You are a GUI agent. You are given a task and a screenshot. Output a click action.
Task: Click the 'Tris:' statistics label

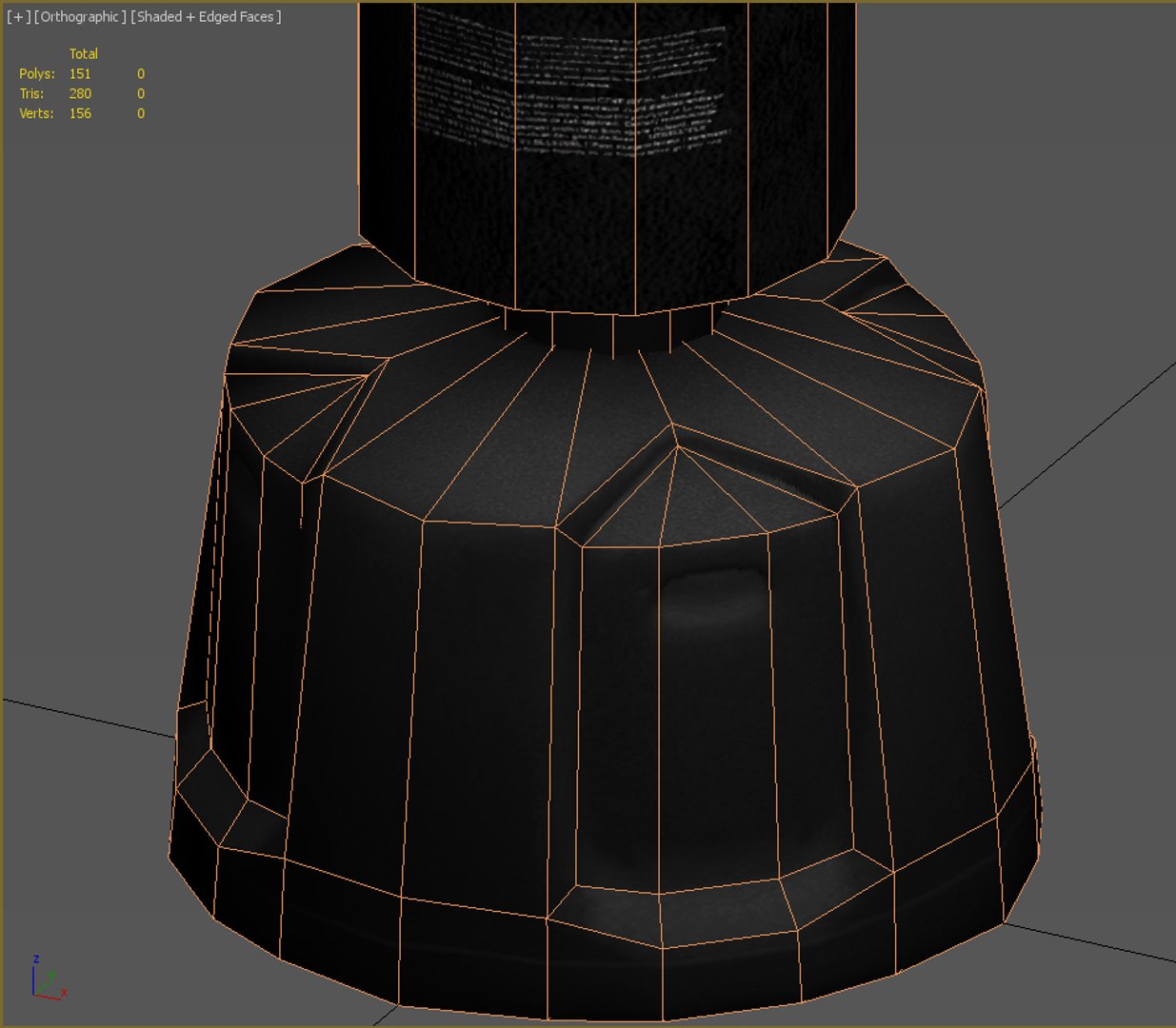(x=31, y=94)
